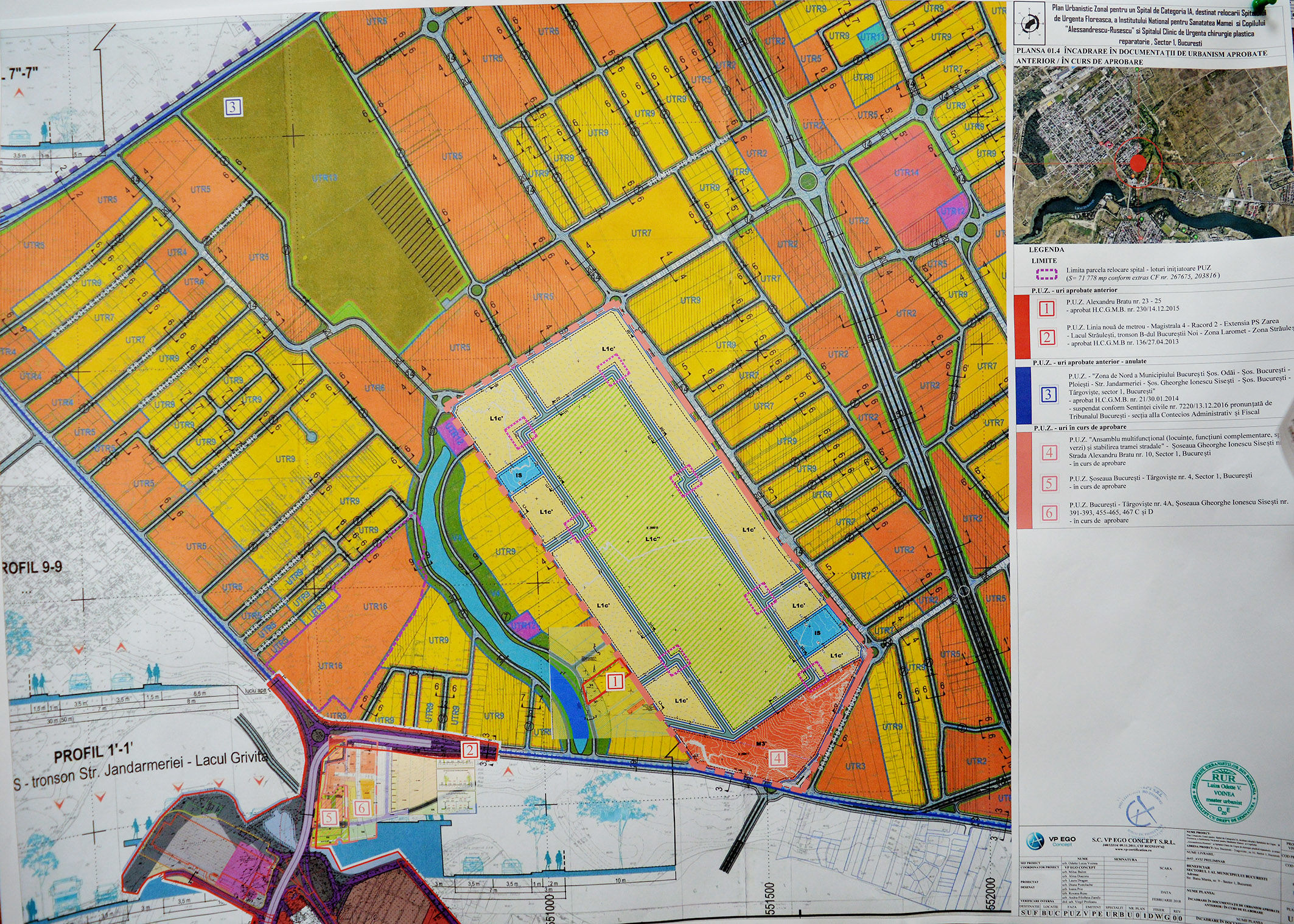The height and width of the screenshot is (924, 1294).
Task: Click the 'Ansamblu multifuncțional' legend entry text
Action: [1175, 449]
